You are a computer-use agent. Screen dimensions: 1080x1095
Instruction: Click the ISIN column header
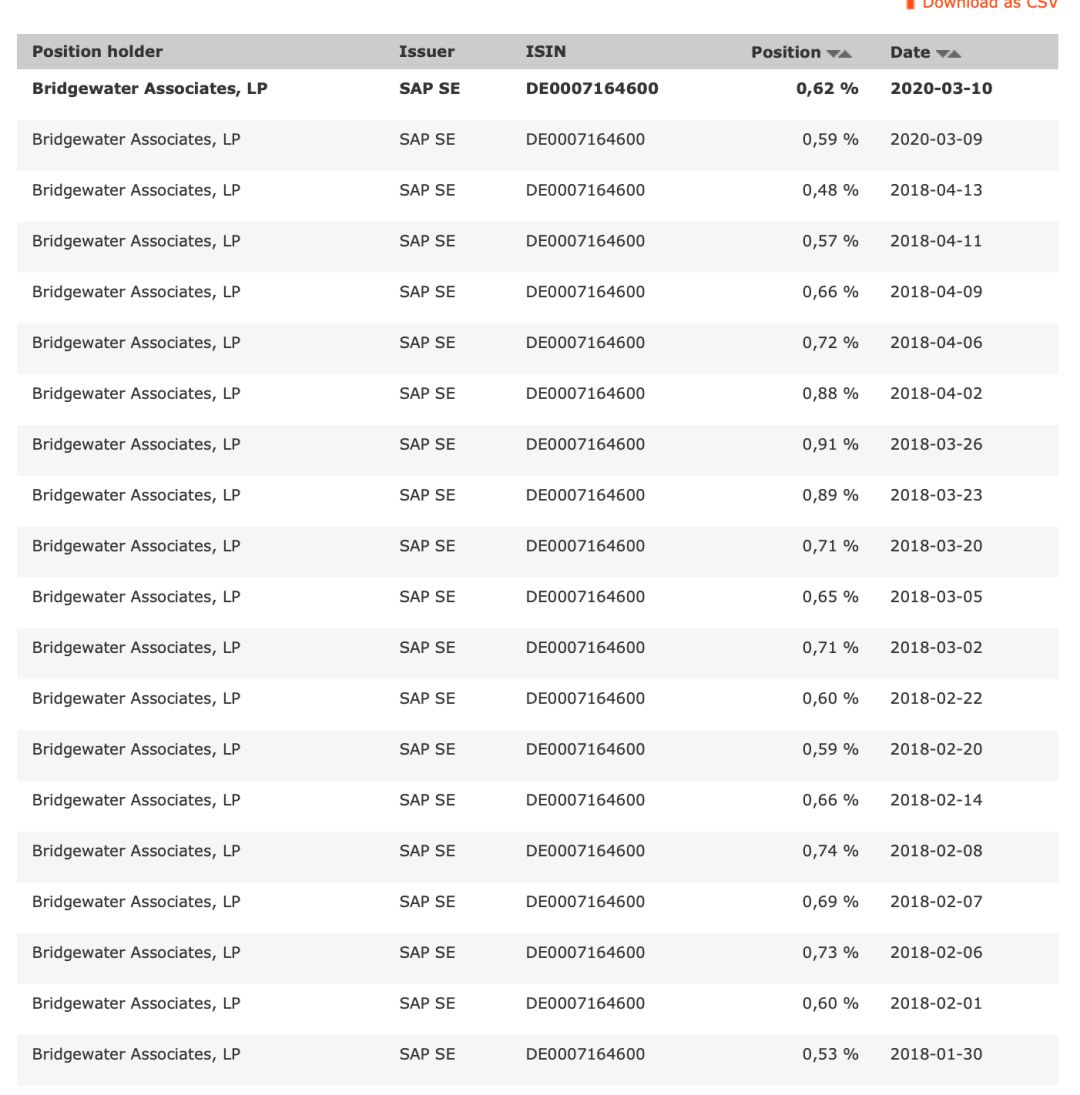(545, 52)
